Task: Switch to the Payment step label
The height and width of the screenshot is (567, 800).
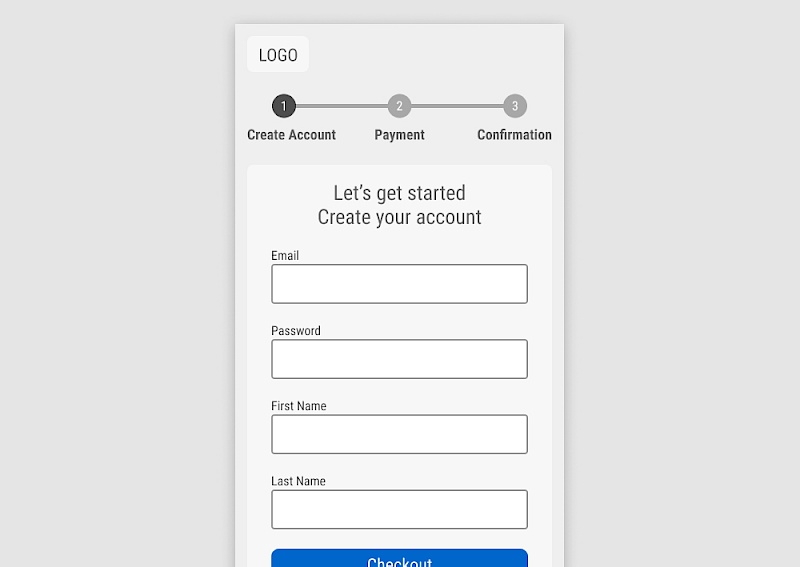Action: 399,135
